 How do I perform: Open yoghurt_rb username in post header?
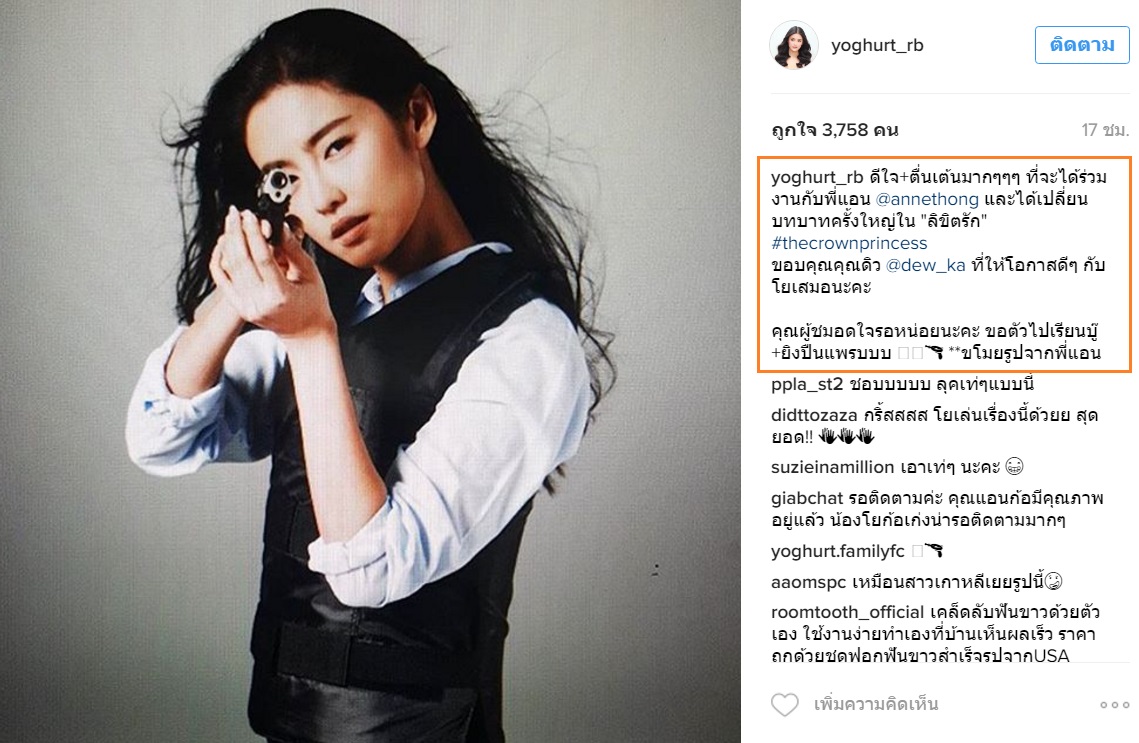(x=877, y=45)
